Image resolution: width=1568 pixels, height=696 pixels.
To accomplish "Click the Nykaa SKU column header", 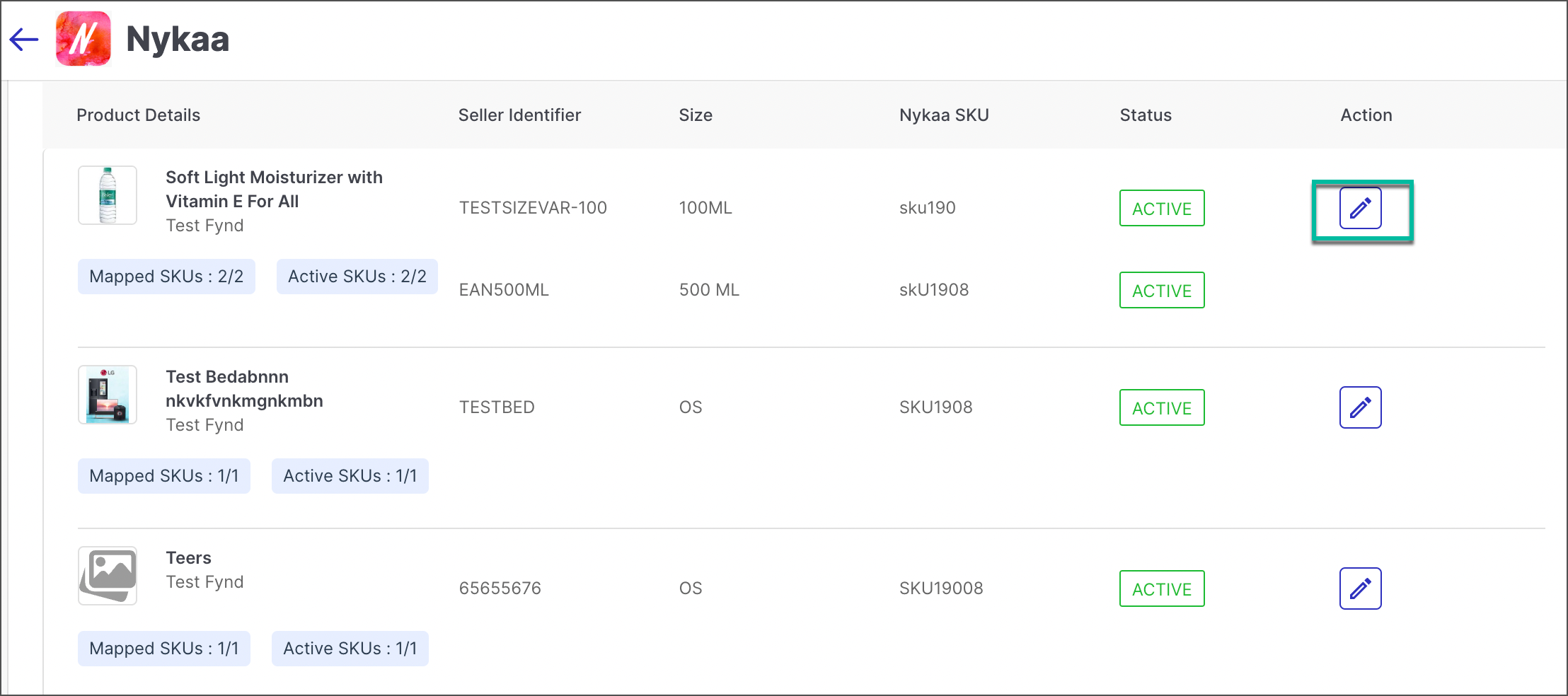I will pos(944,115).
